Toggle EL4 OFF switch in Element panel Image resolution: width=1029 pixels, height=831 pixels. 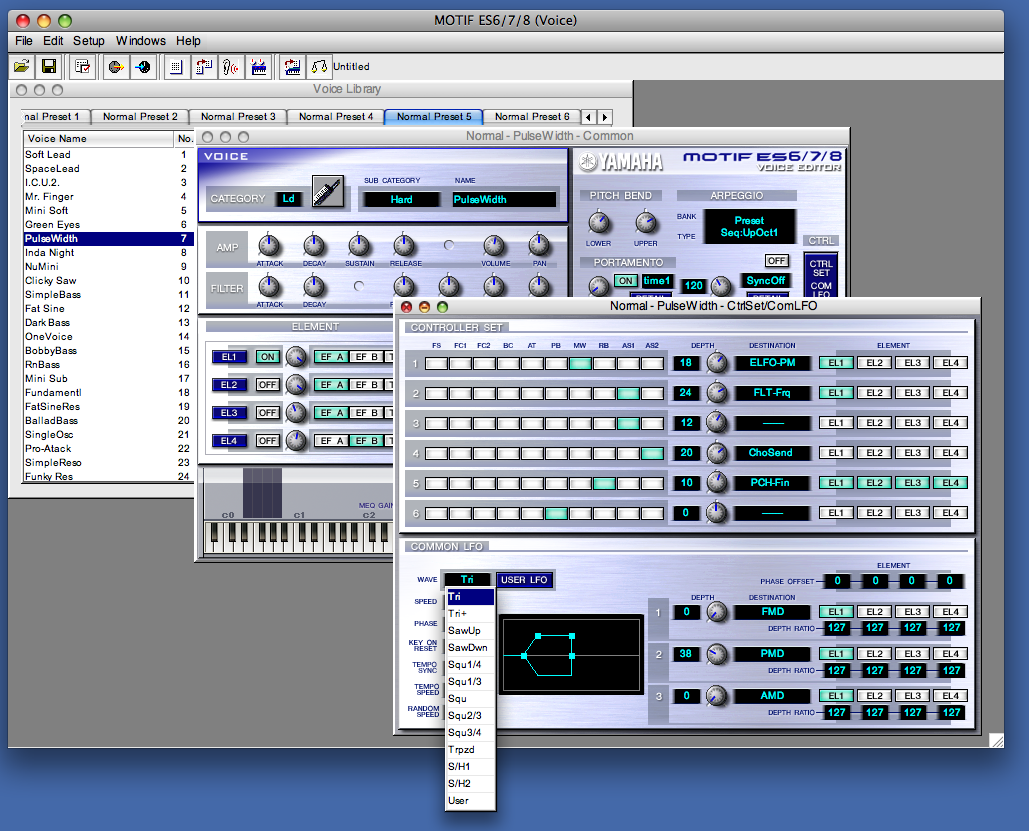(x=268, y=440)
